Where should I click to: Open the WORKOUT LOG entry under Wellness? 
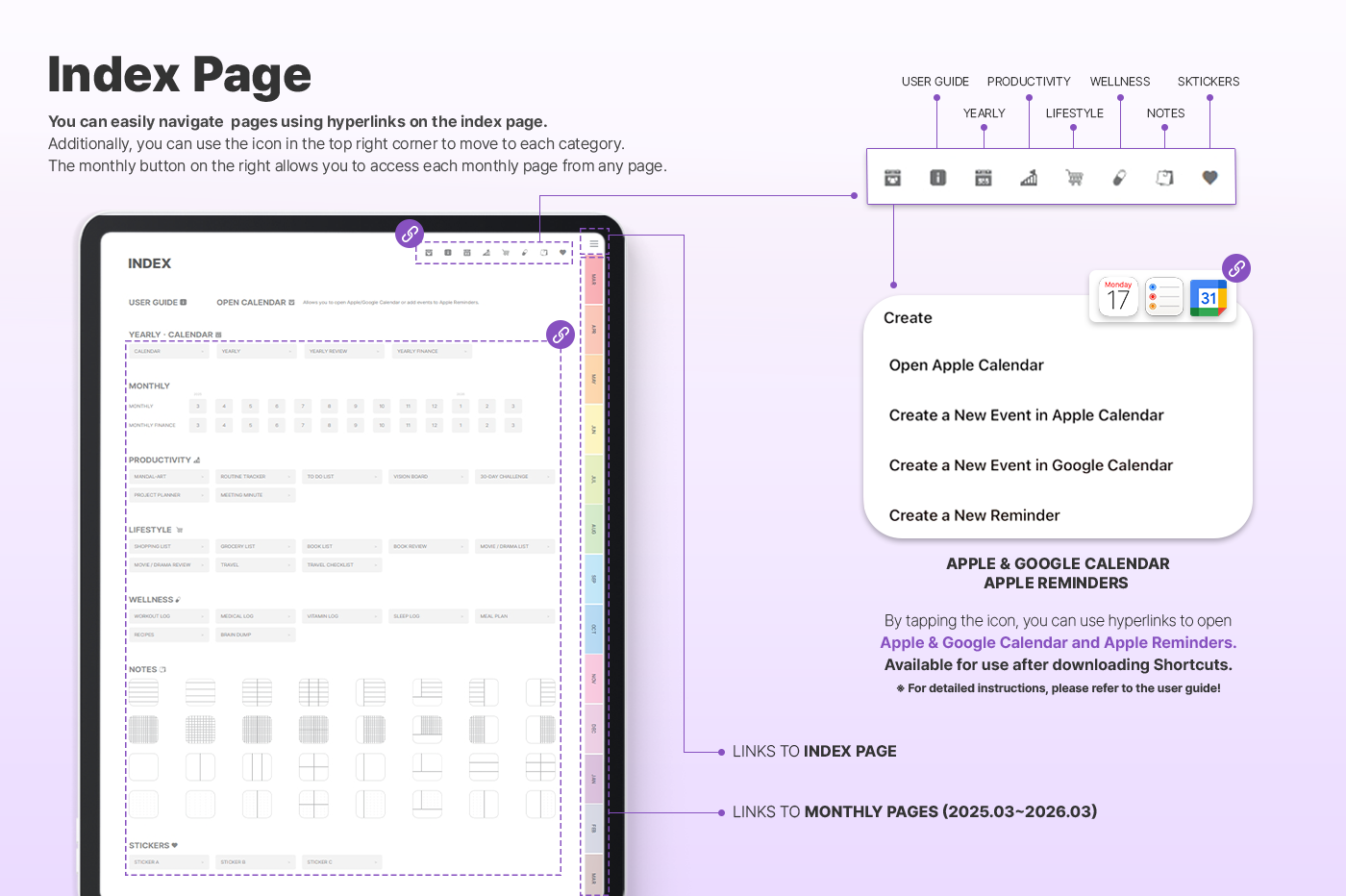tap(169, 616)
